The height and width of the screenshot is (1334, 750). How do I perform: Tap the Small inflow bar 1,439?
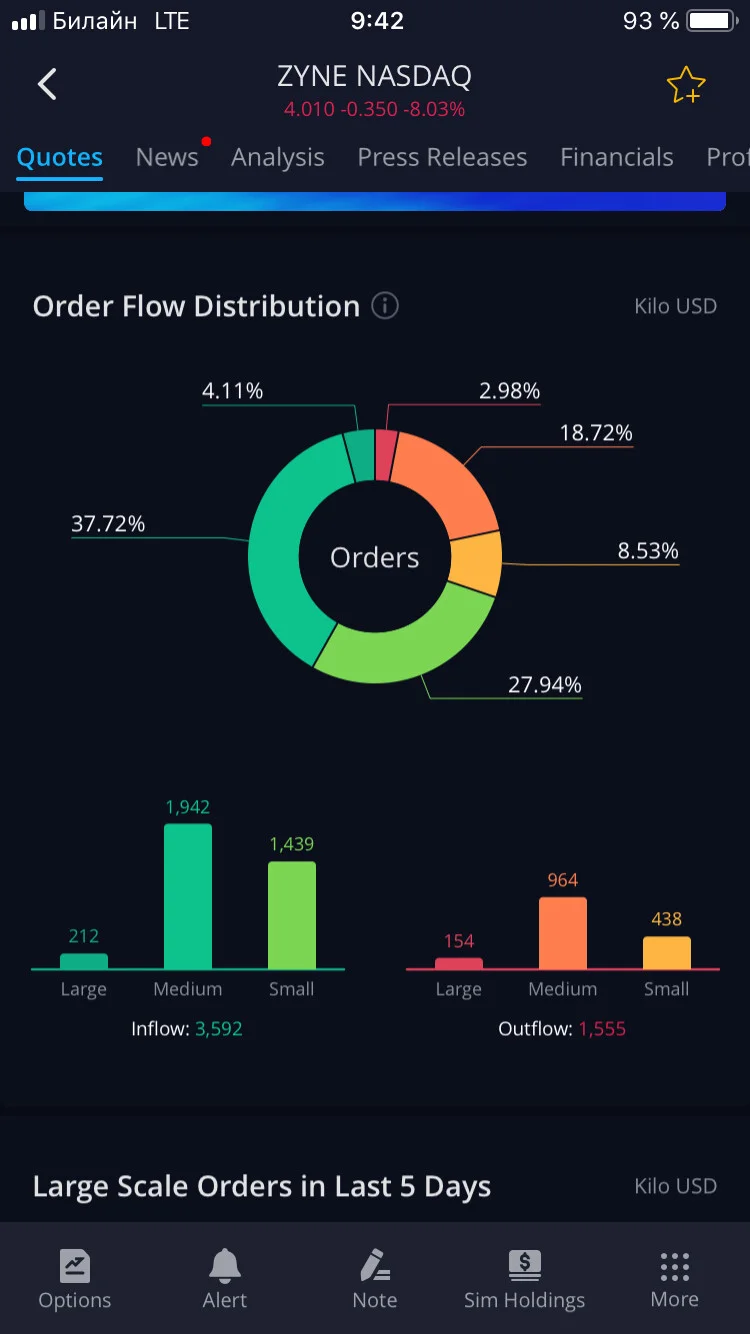click(292, 915)
